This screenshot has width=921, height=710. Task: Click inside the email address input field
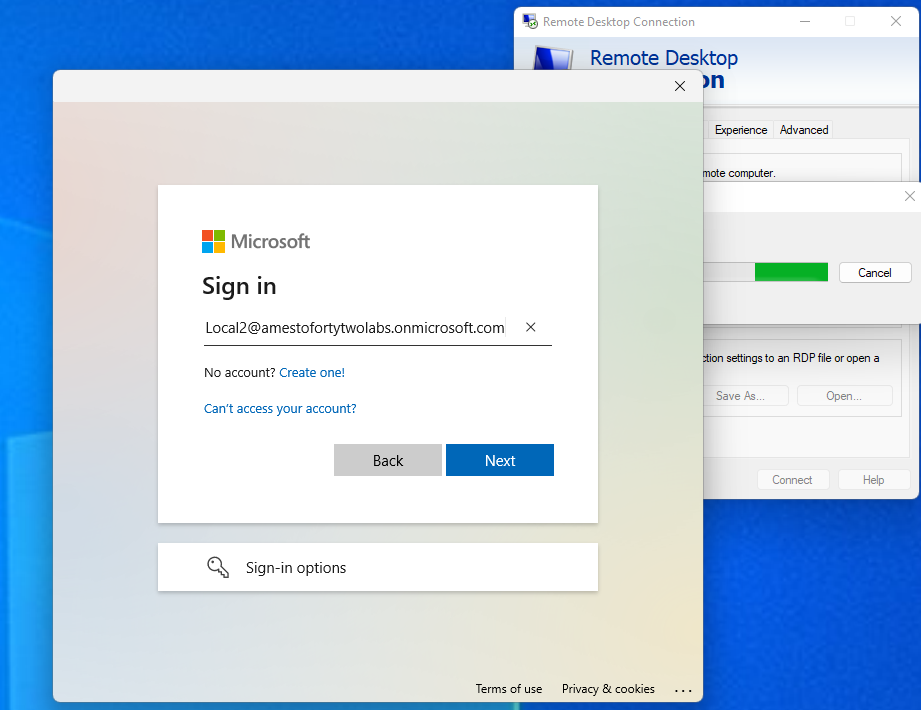(x=355, y=327)
